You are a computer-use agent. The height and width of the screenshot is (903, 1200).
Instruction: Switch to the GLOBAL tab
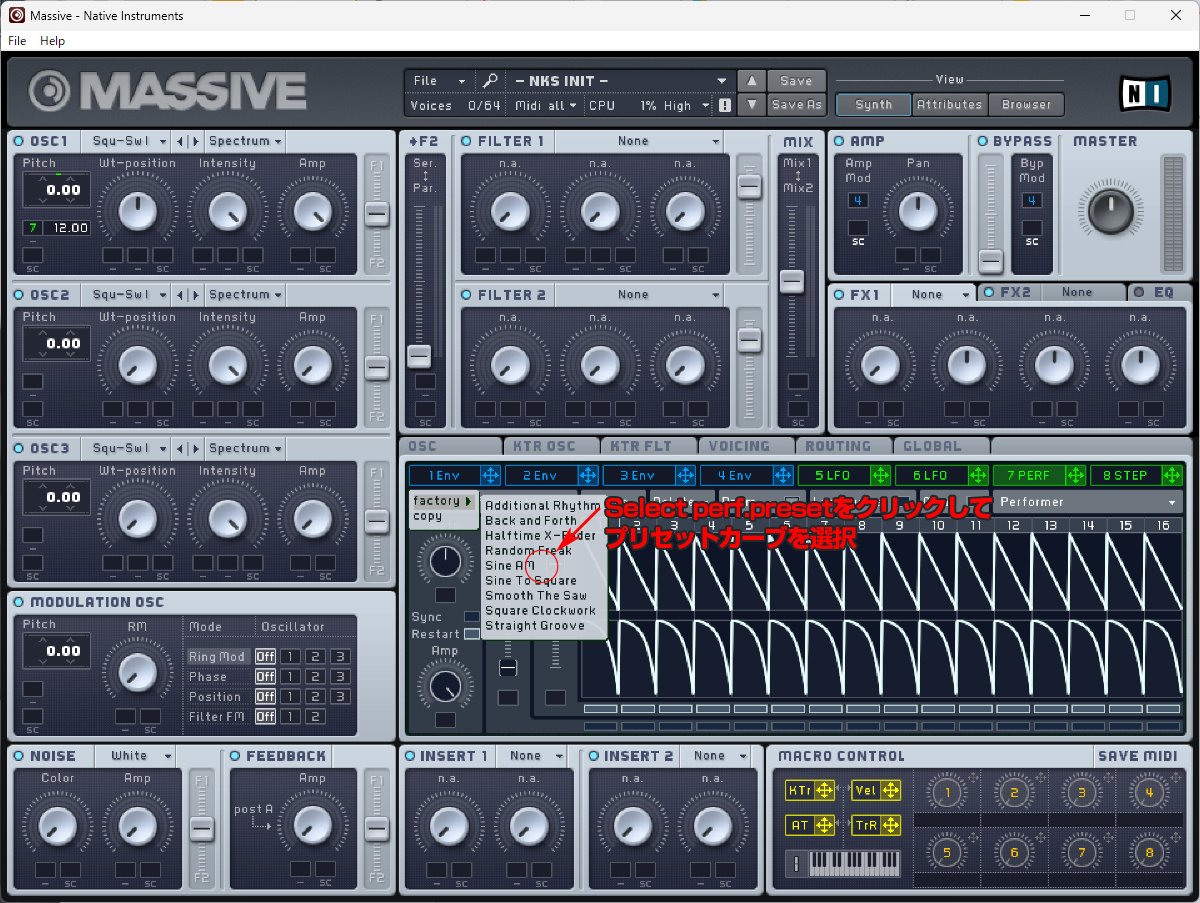(x=940, y=446)
